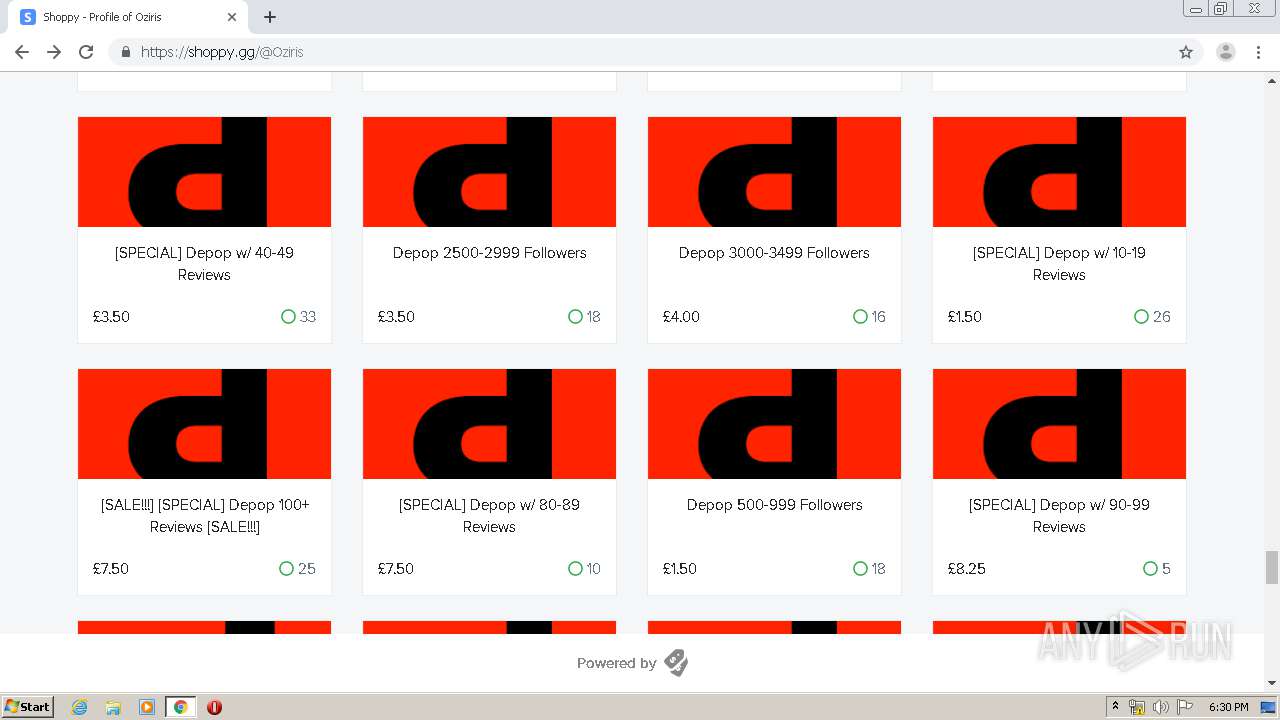The width and height of the screenshot is (1280, 720).
Task: Click the 'Depop 2500-2999 Followers' title
Action: 489,253
